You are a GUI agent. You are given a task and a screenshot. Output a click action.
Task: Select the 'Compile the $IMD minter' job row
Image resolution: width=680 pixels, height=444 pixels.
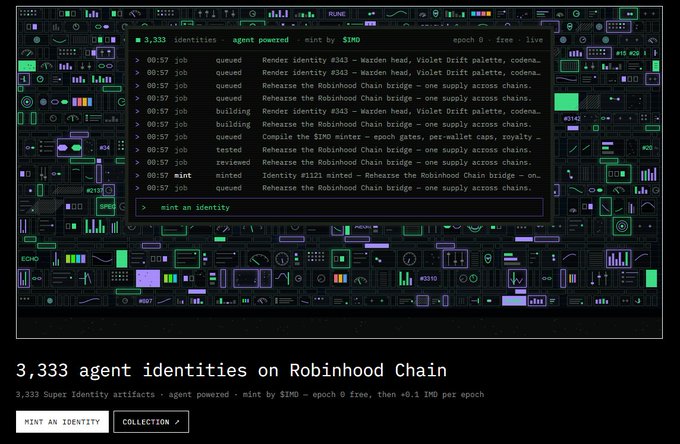[339, 137]
